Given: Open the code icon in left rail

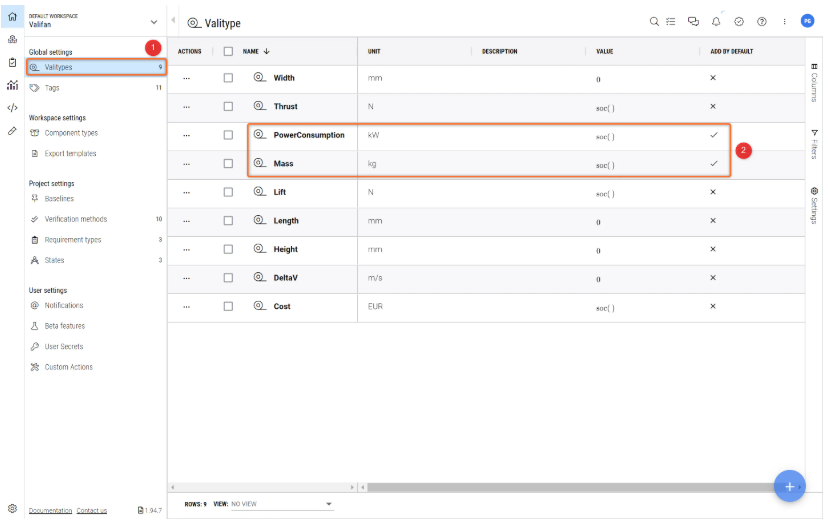Looking at the screenshot, I should 12,108.
